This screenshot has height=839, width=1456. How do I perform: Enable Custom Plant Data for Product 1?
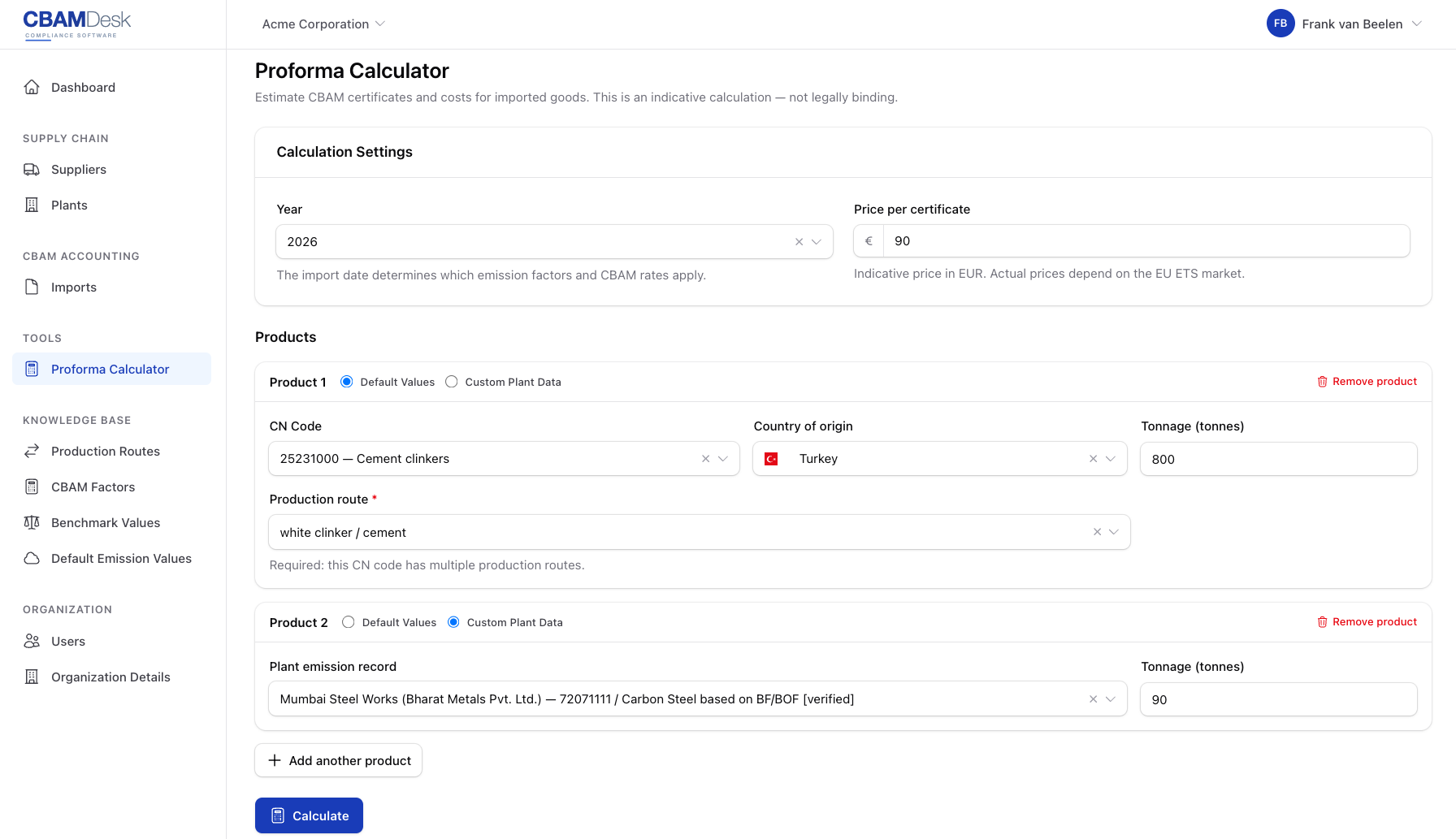point(452,381)
